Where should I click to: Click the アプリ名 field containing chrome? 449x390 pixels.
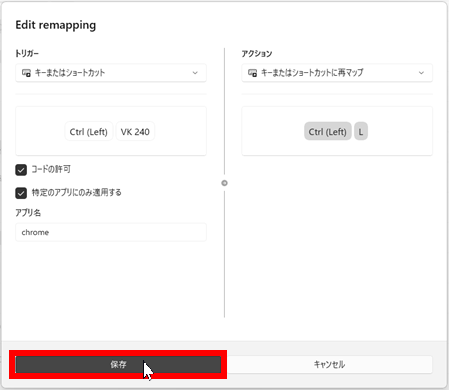coord(111,232)
